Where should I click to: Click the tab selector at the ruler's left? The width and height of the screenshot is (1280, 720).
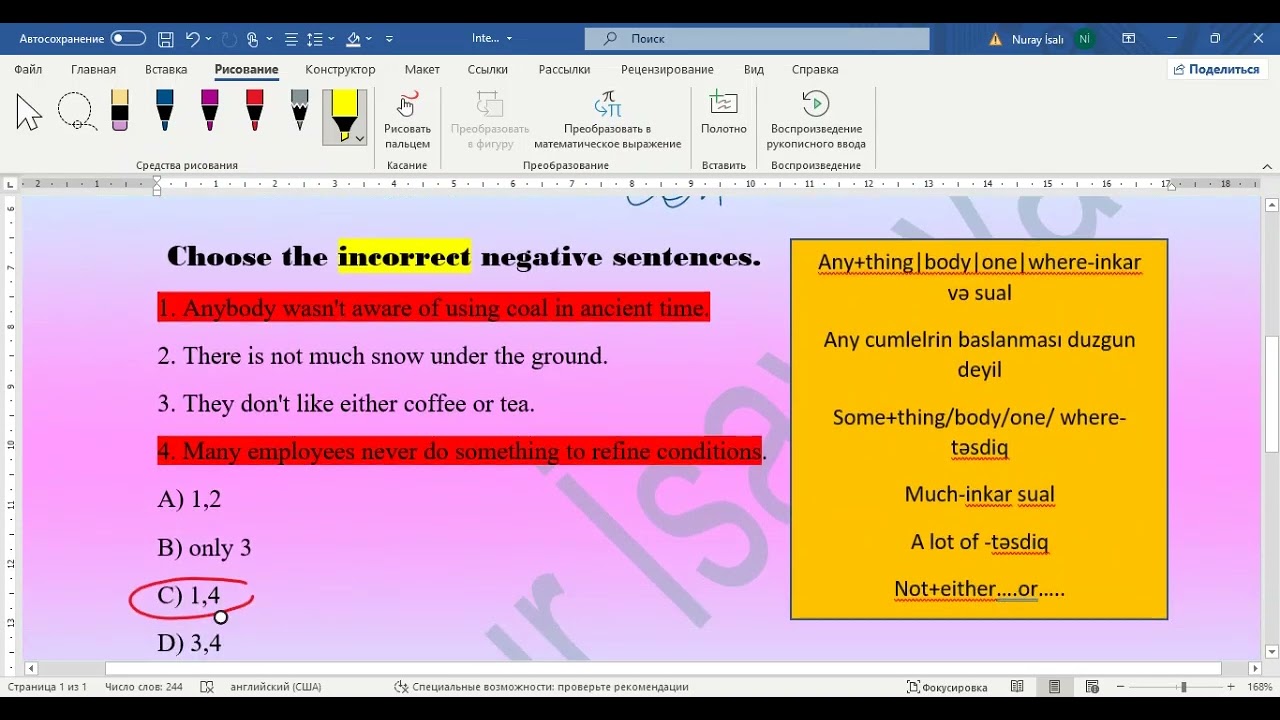[x=10, y=184]
